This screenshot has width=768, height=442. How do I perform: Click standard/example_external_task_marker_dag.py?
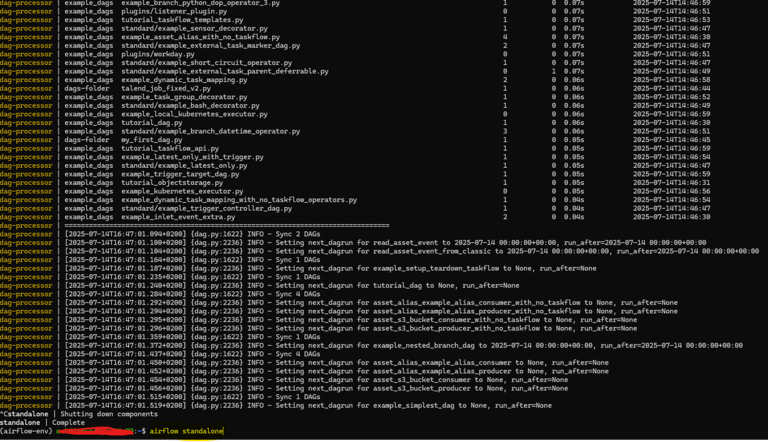coord(211,46)
